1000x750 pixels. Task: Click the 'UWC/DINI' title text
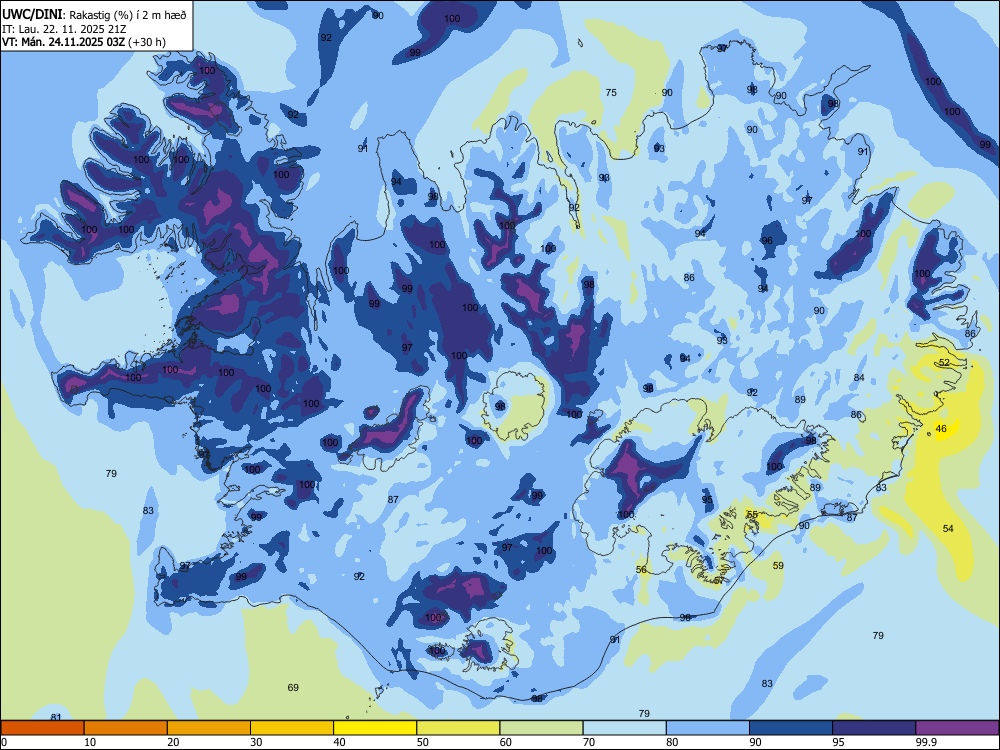click(x=31, y=15)
